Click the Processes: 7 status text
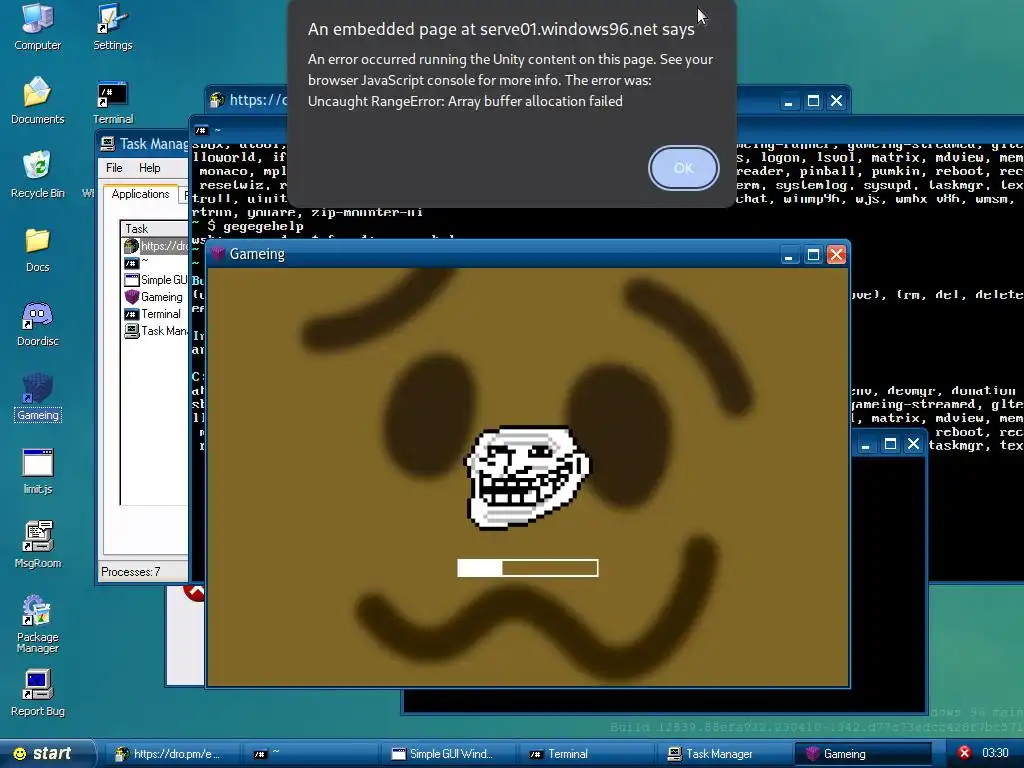The width and height of the screenshot is (1024, 768). 131,571
